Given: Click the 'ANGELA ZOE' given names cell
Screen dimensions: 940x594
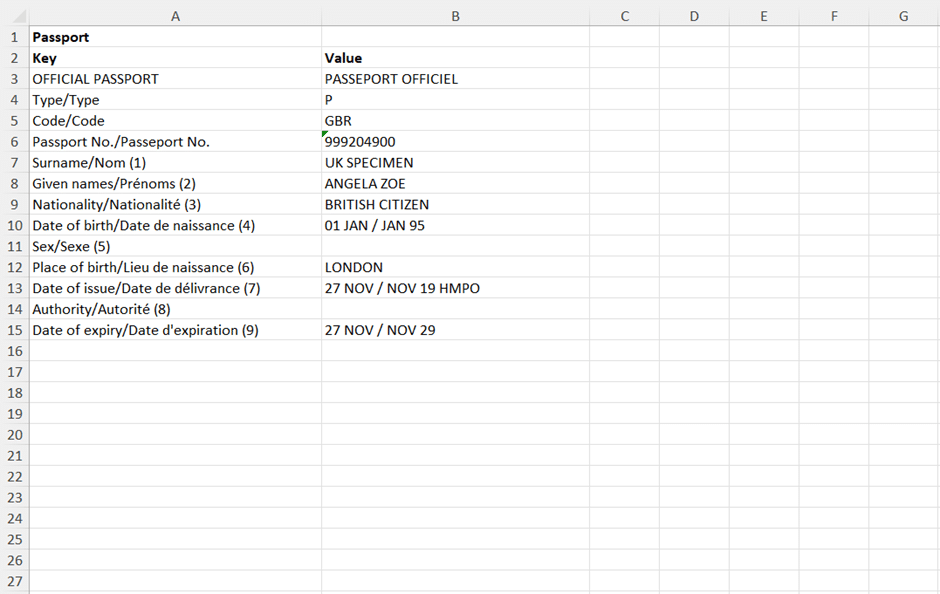Looking at the screenshot, I should [455, 184].
